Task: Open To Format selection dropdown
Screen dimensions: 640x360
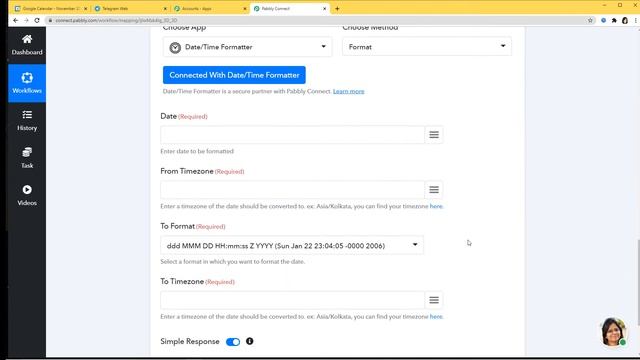Action: [x=292, y=245]
